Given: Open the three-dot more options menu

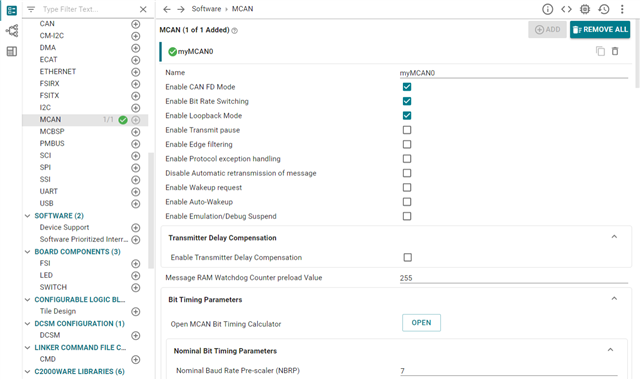Looking at the screenshot, I should click(x=622, y=9).
